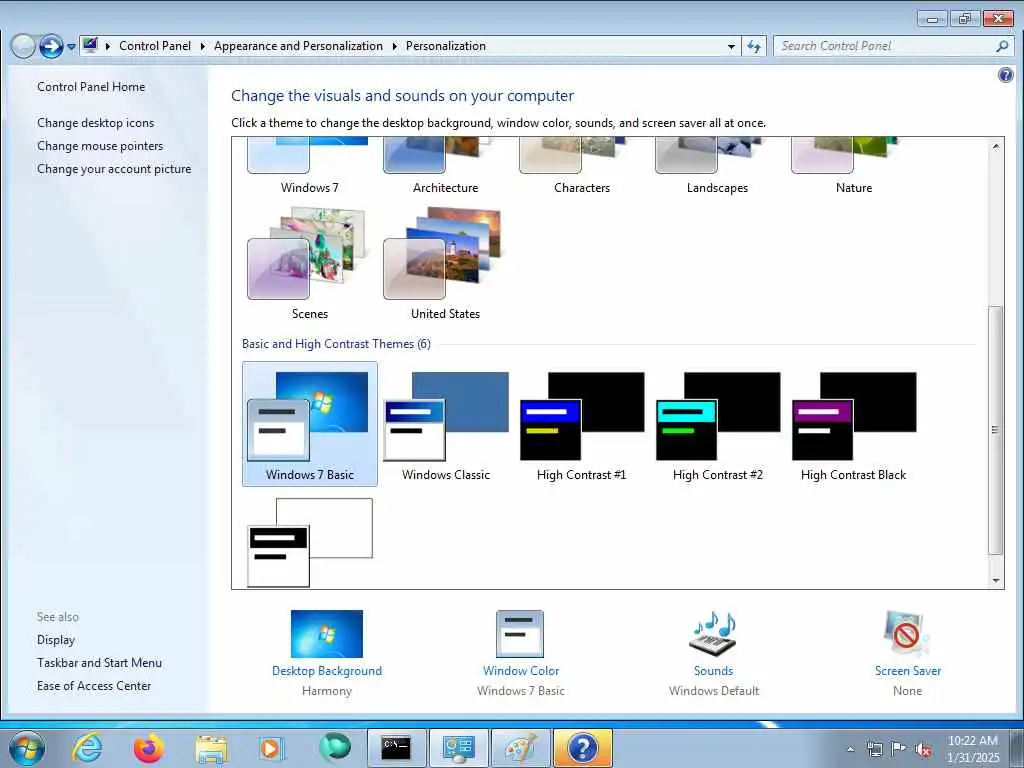Click the Forward navigation arrow
This screenshot has width=1024, height=768.
[x=51, y=46]
